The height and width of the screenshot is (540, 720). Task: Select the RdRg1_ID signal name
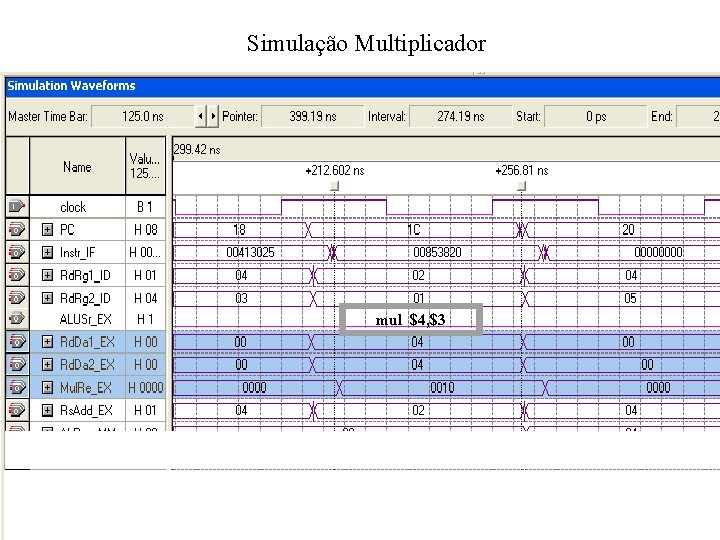point(85,276)
